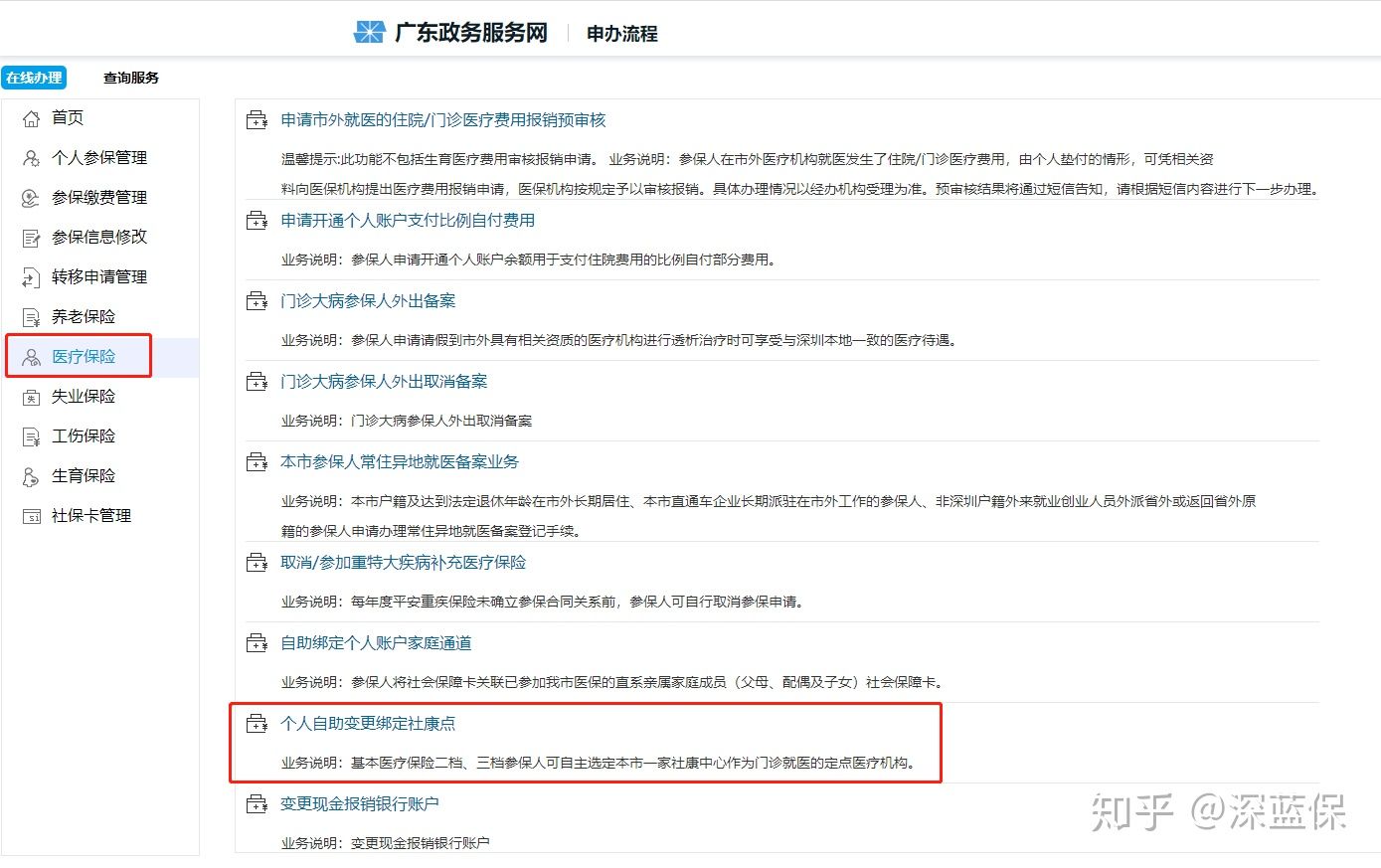Screen dimensions: 1381x868
Task: Click the 转移申请管理 transfer arrow icon
Action: coord(33,276)
